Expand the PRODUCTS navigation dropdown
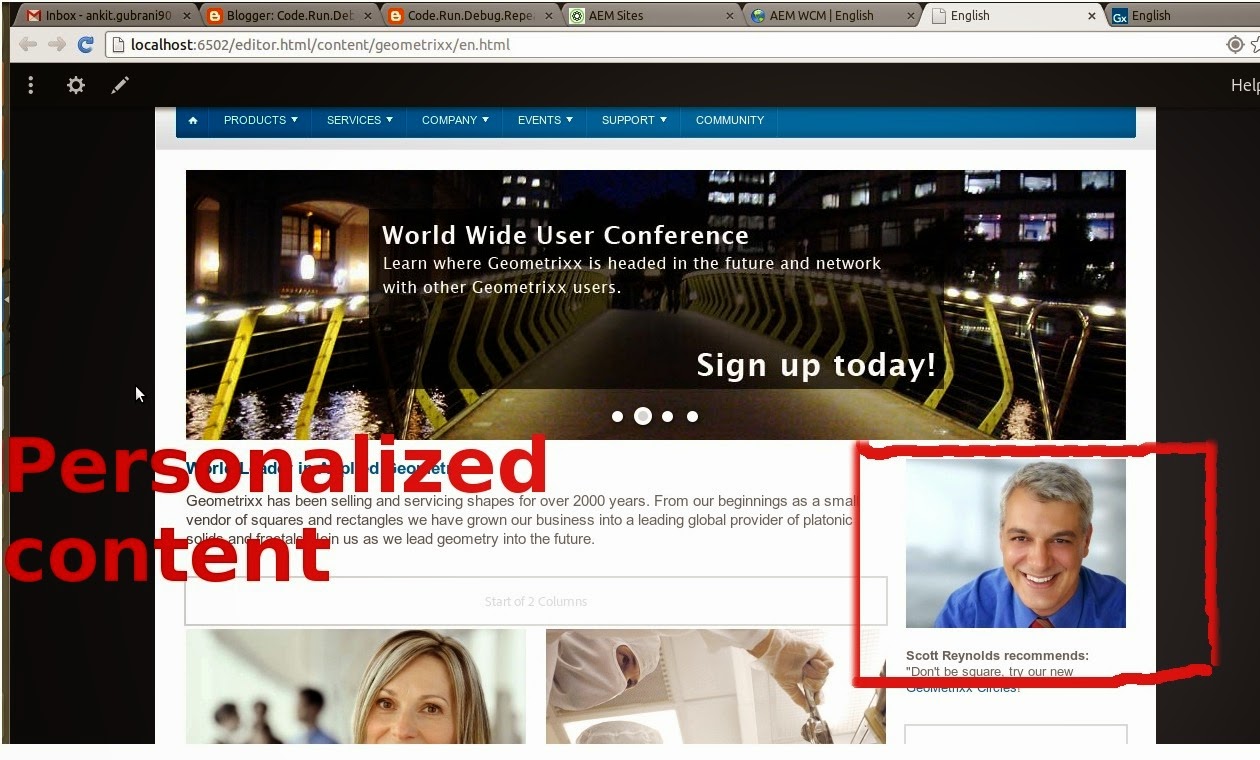The image size is (1260, 760). (x=260, y=120)
